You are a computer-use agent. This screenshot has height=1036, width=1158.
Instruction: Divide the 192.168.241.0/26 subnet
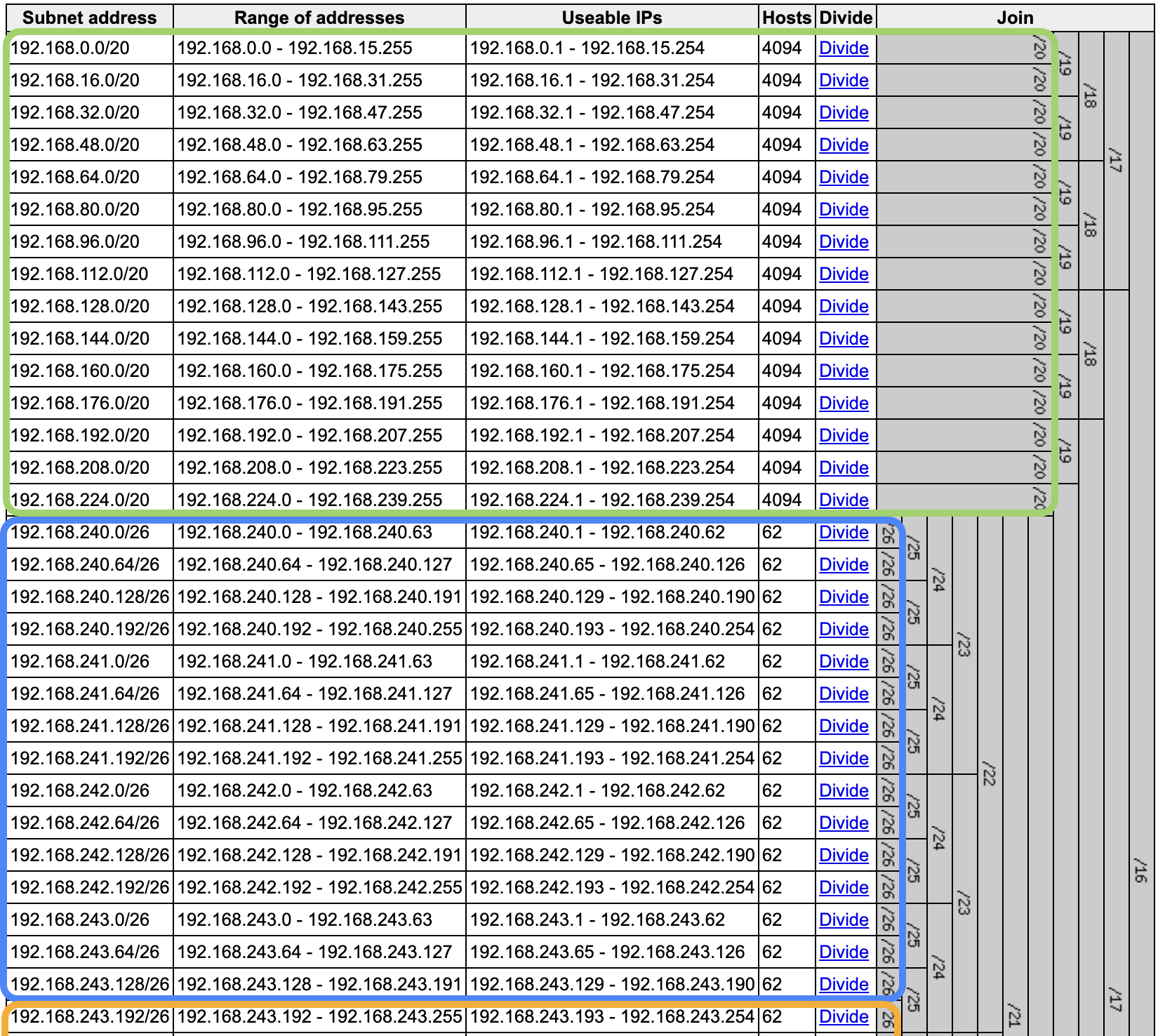(x=844, y=661)
